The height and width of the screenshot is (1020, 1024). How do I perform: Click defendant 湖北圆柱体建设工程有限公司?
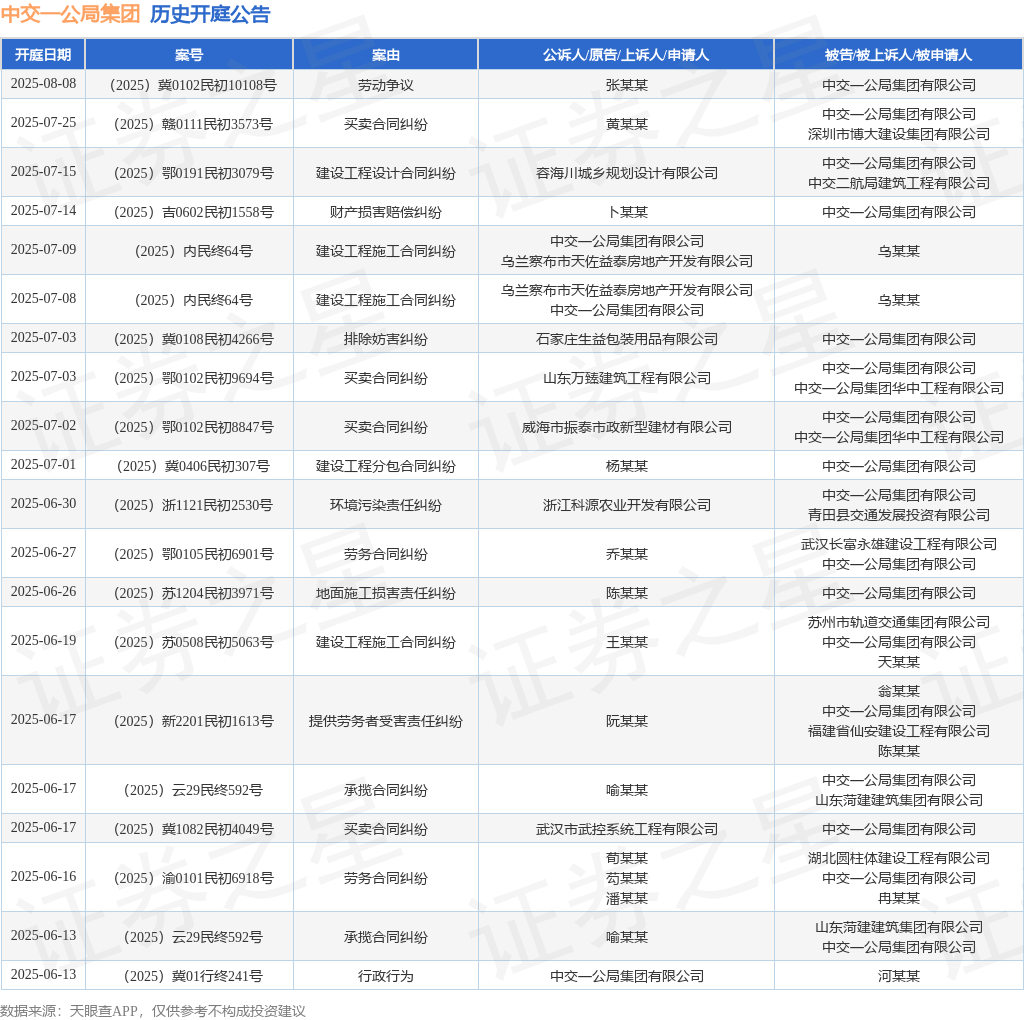click(x=899, y=858)
